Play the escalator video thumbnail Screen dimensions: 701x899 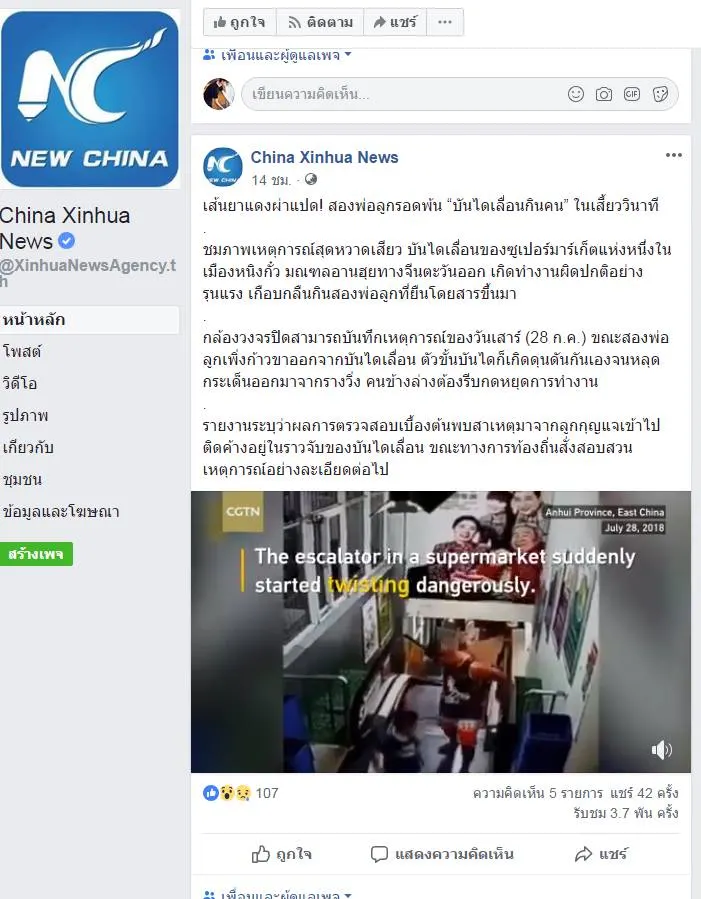pyautogui.click(x=441, y=632)
